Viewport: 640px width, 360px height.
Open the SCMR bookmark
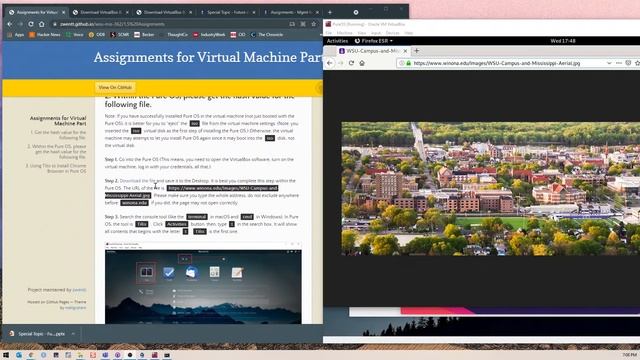(x=120, y=35)
